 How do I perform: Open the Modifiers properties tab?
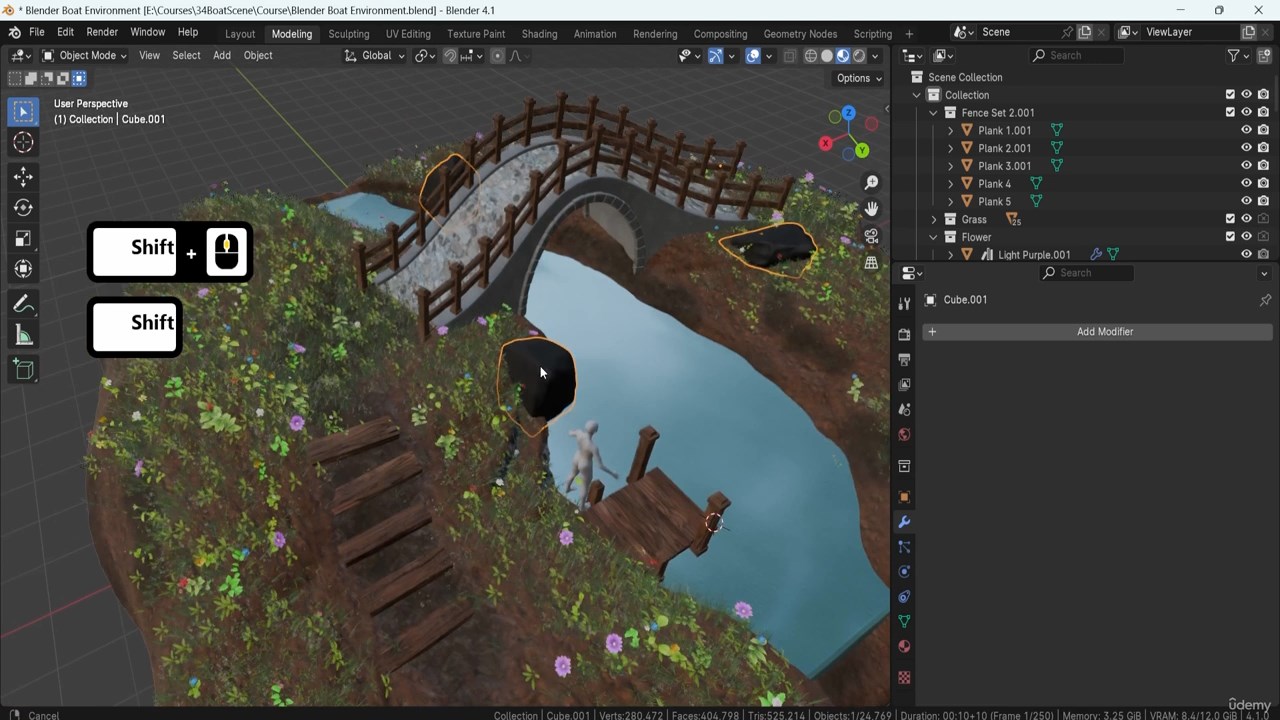coord(904,522)
